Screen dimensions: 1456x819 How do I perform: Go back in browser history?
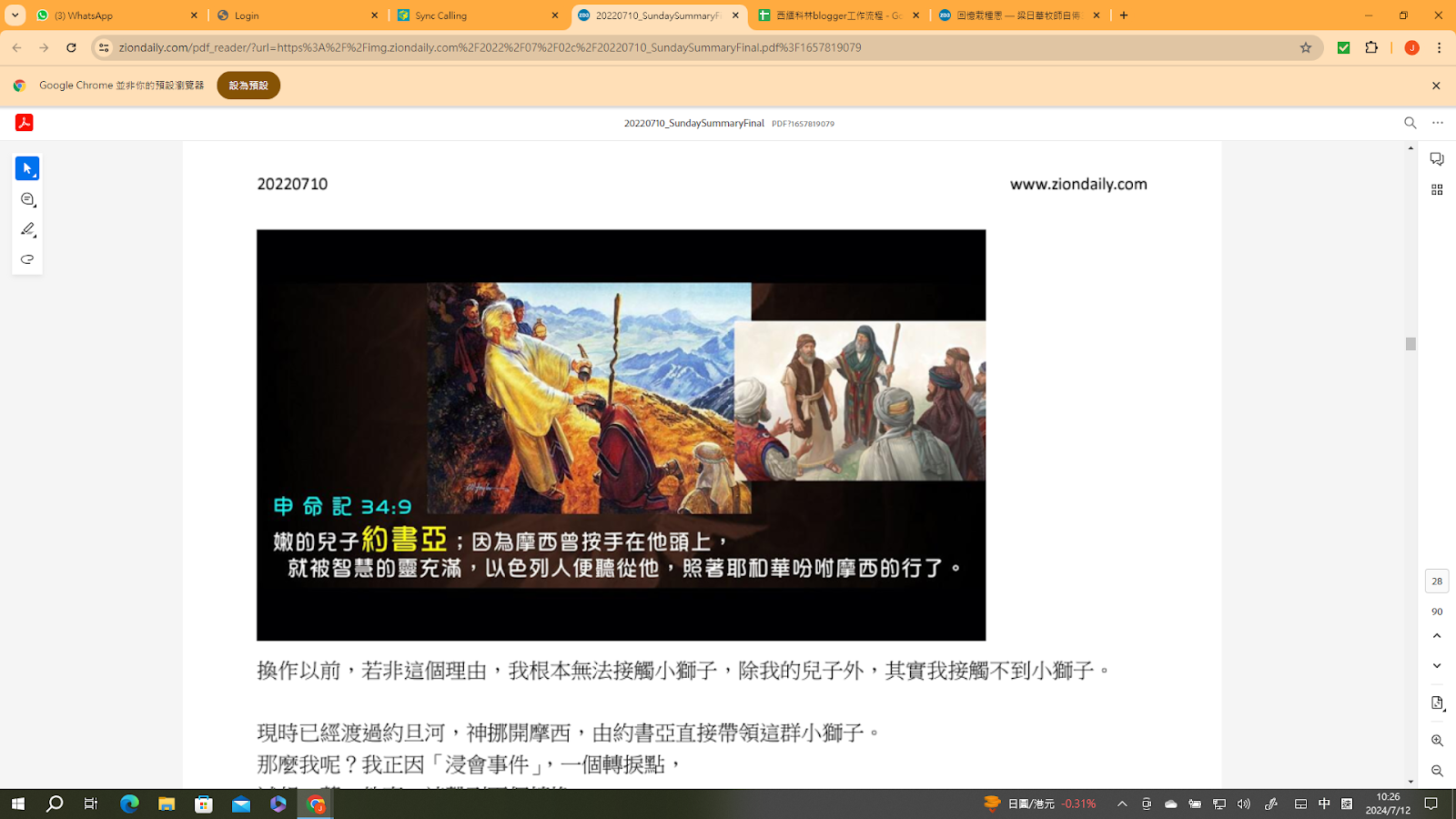tap(17, 47)
